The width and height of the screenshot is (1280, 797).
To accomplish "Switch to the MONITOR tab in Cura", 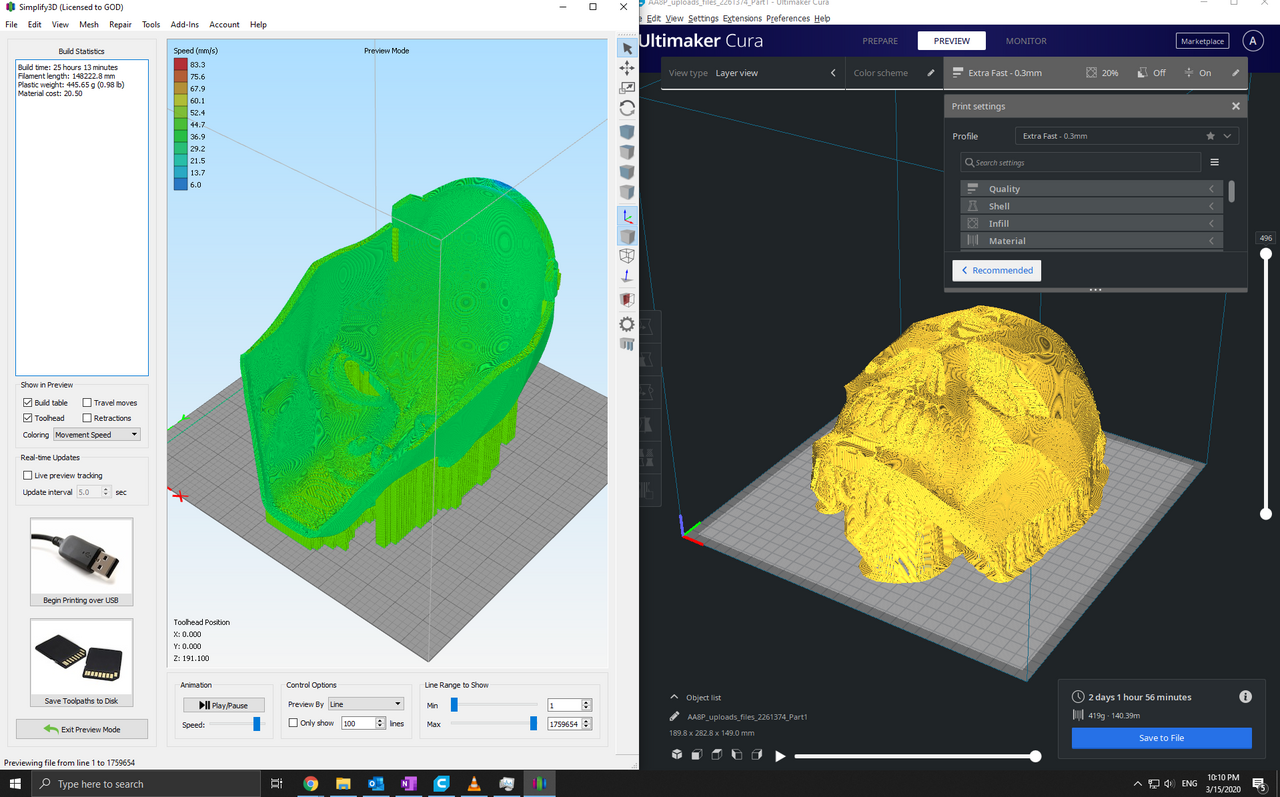I will [1026, 41].
